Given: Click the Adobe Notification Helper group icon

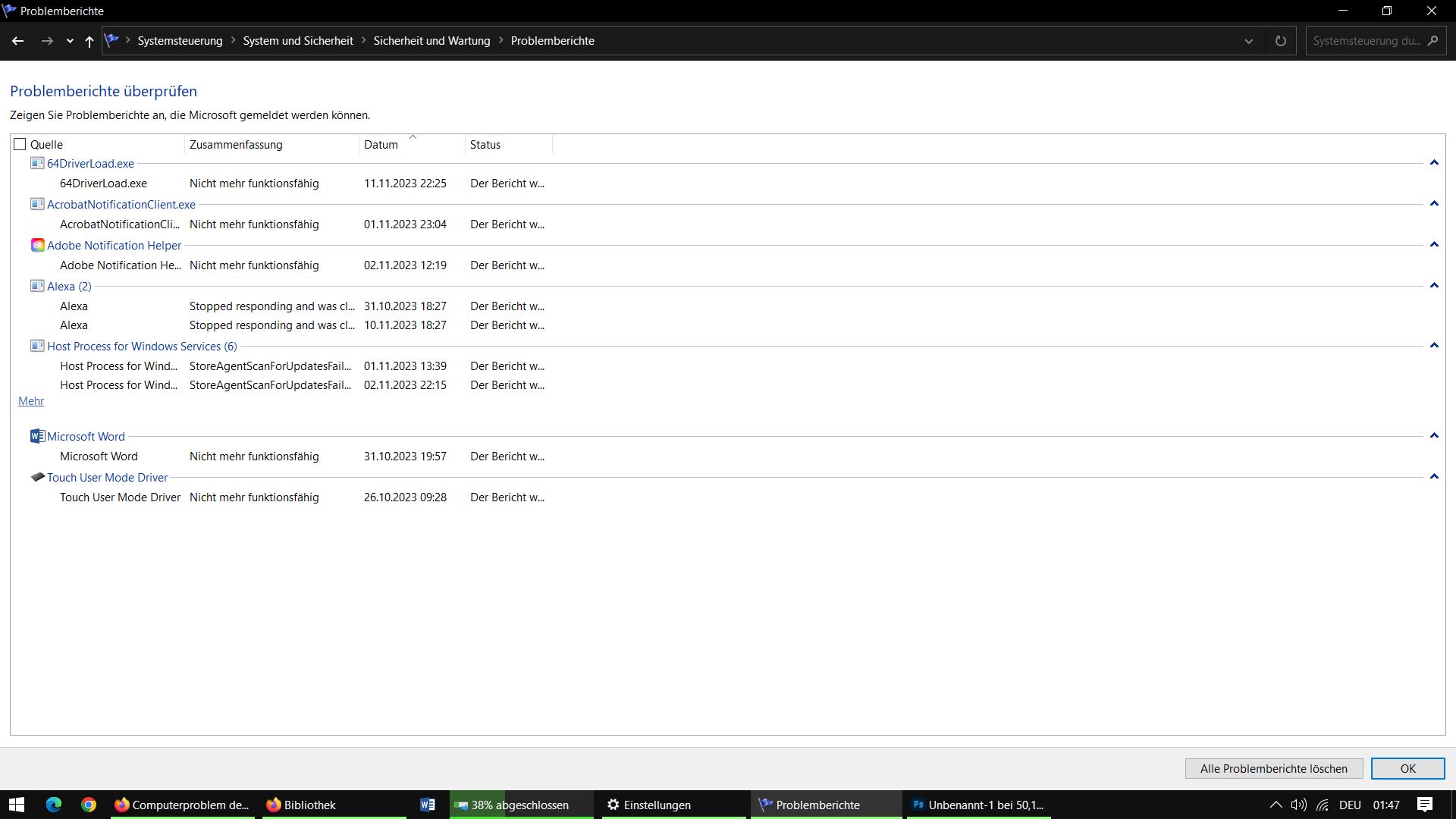Looking at the screenshot, I should (x=37, y=245).
